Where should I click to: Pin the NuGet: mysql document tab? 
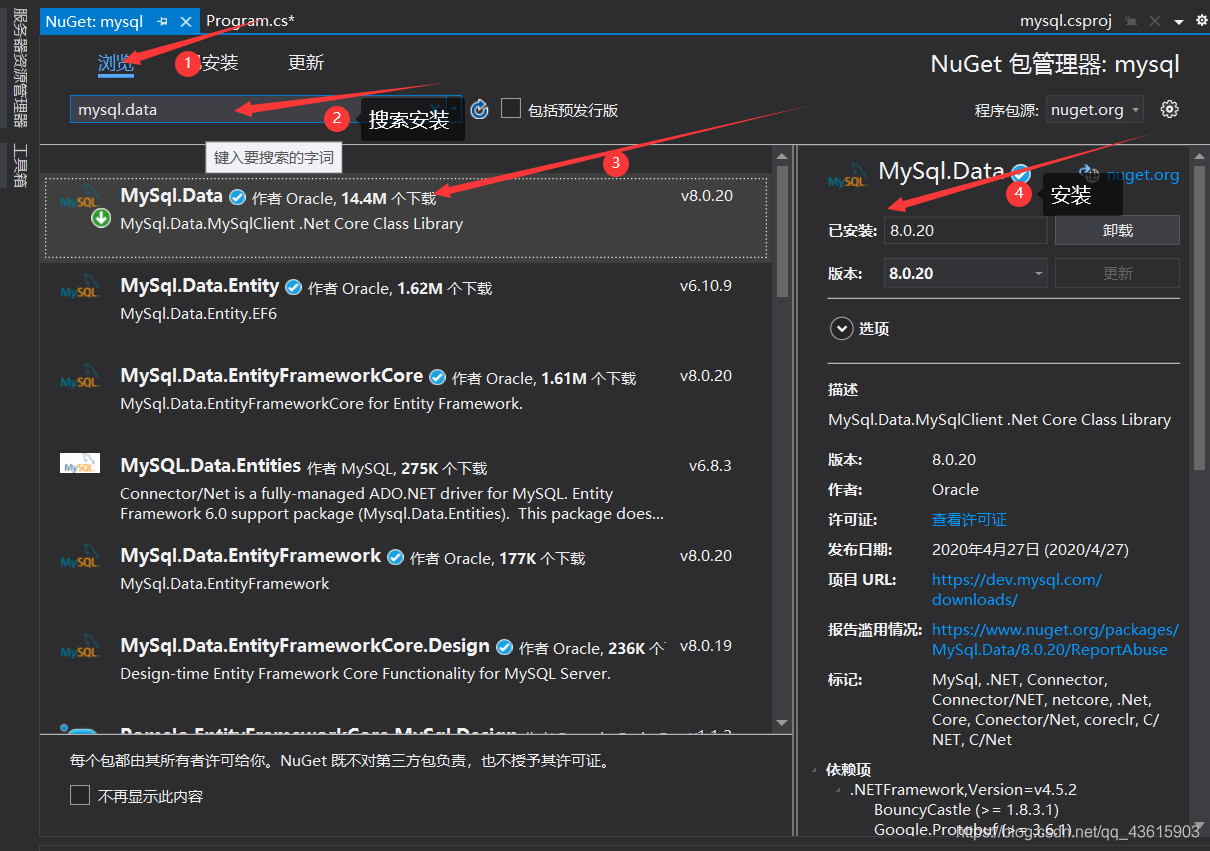(x=163, y=21)
